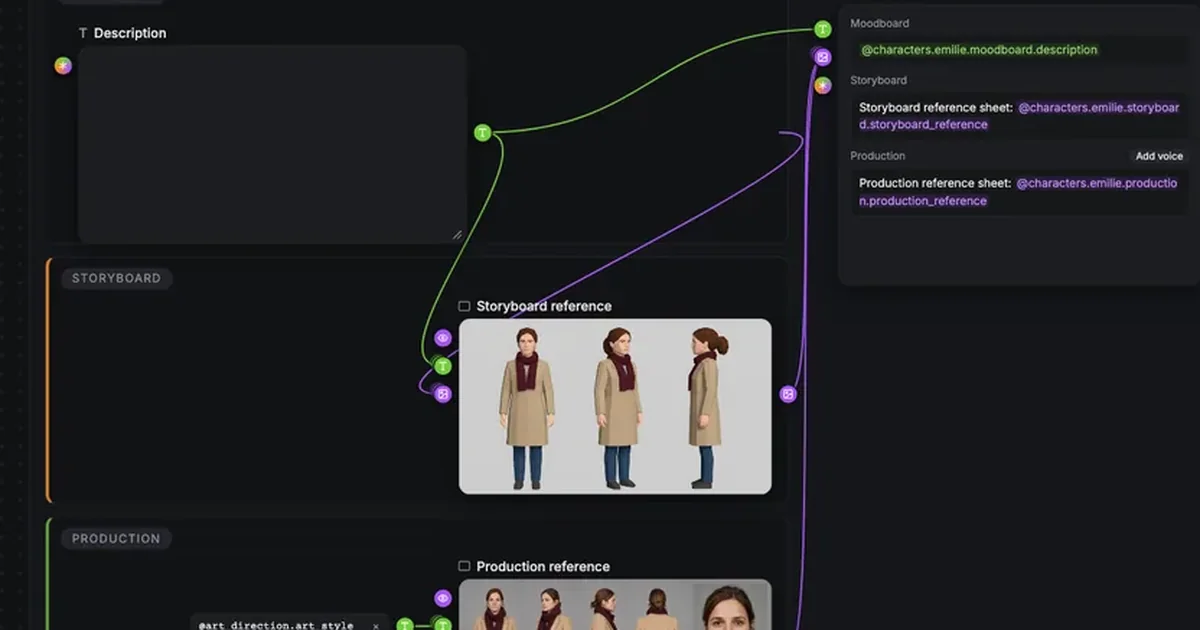Click the PRODUCTION section label
Viewport: 1200px width, 630px height.
116,538
